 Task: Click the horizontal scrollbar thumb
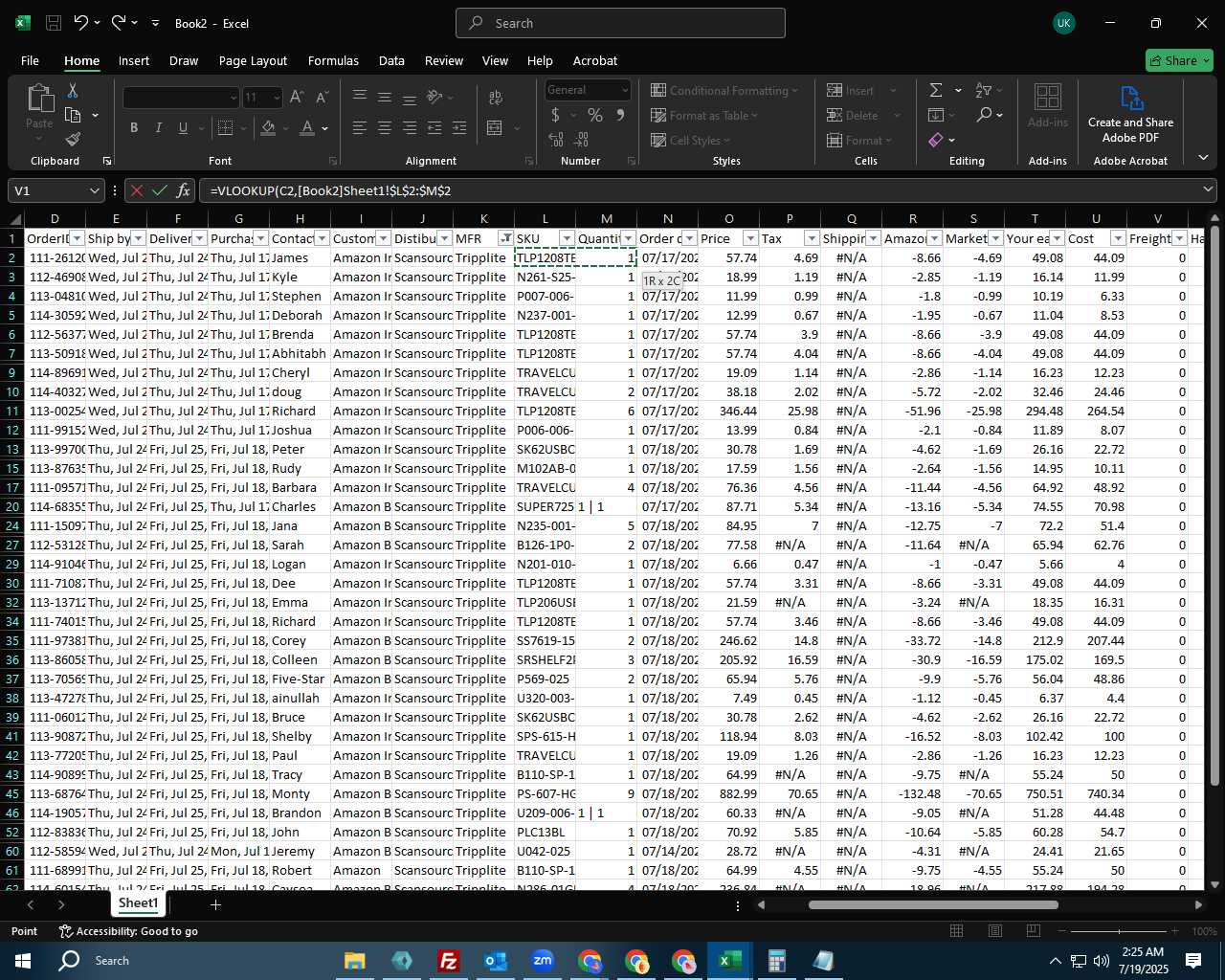[x=933, y=904]
